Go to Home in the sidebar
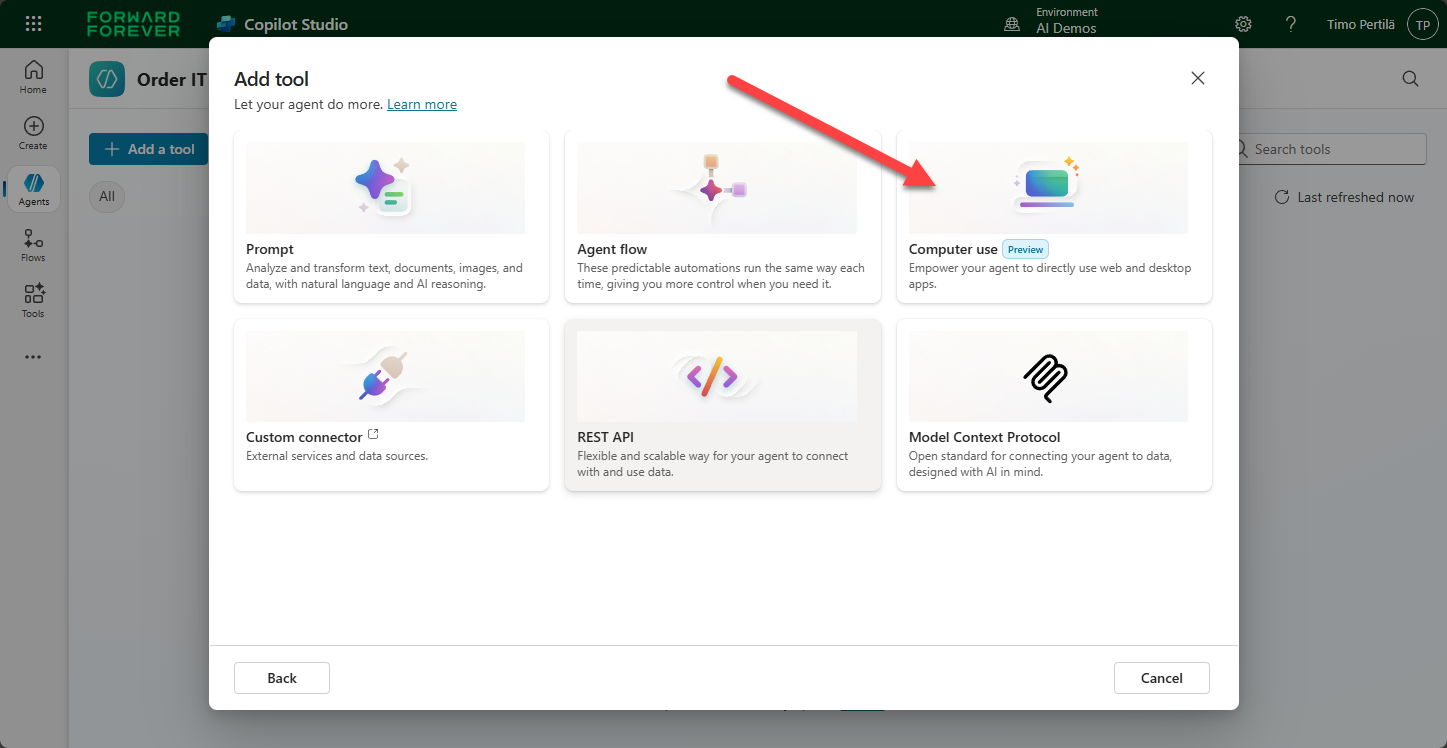1447x748 pixels. [x=33, y=77]
